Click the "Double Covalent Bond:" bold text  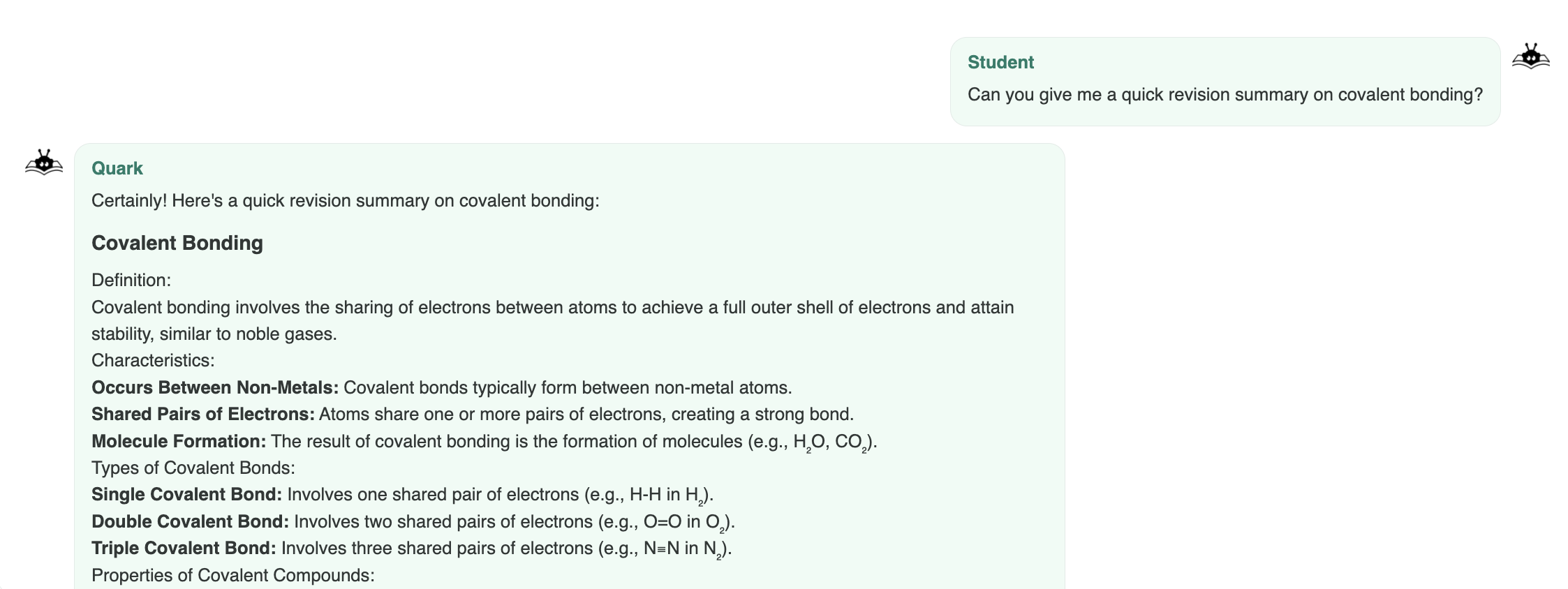190,521
